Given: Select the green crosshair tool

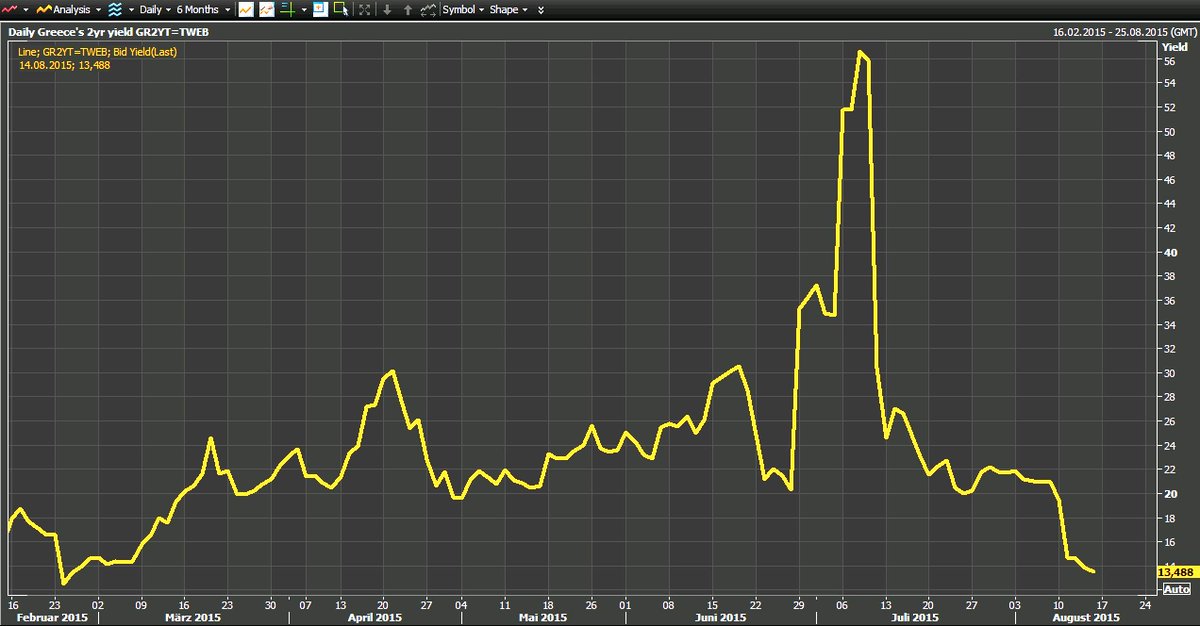Looking at the screenshot, I should pyautogui.click(x=287, y=10).
